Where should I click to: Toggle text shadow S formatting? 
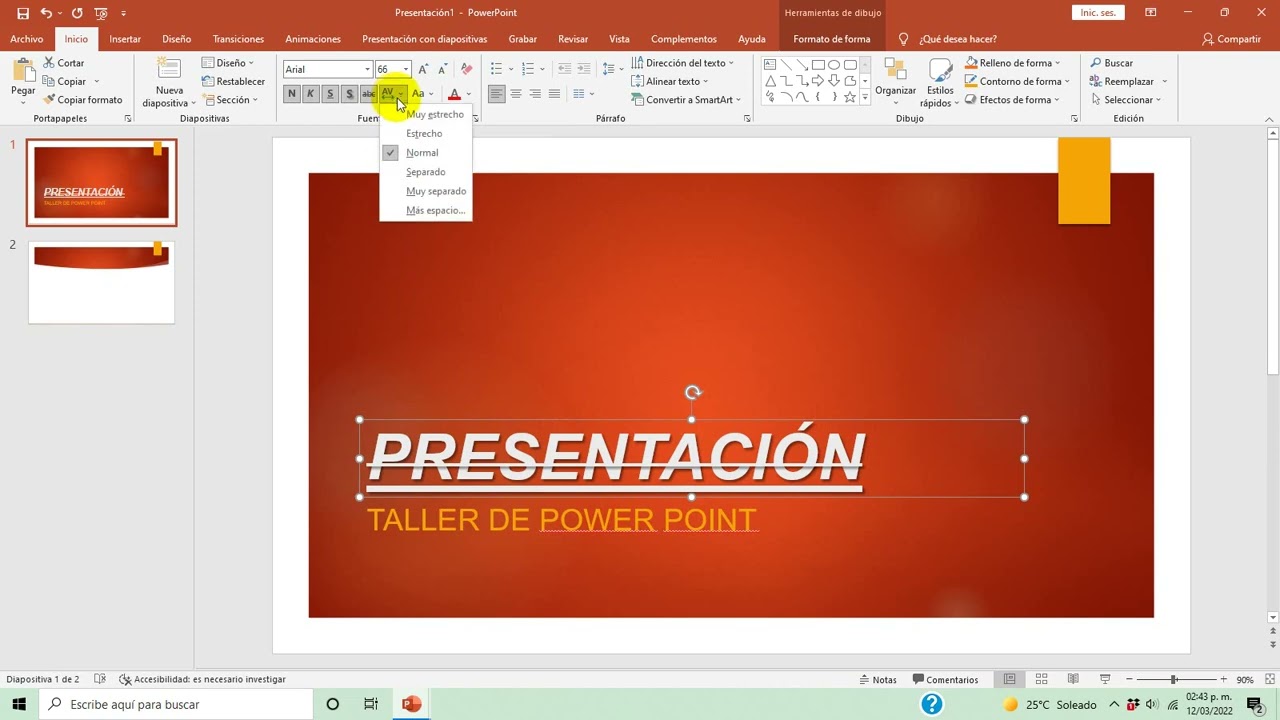click(x=349, y=94)
